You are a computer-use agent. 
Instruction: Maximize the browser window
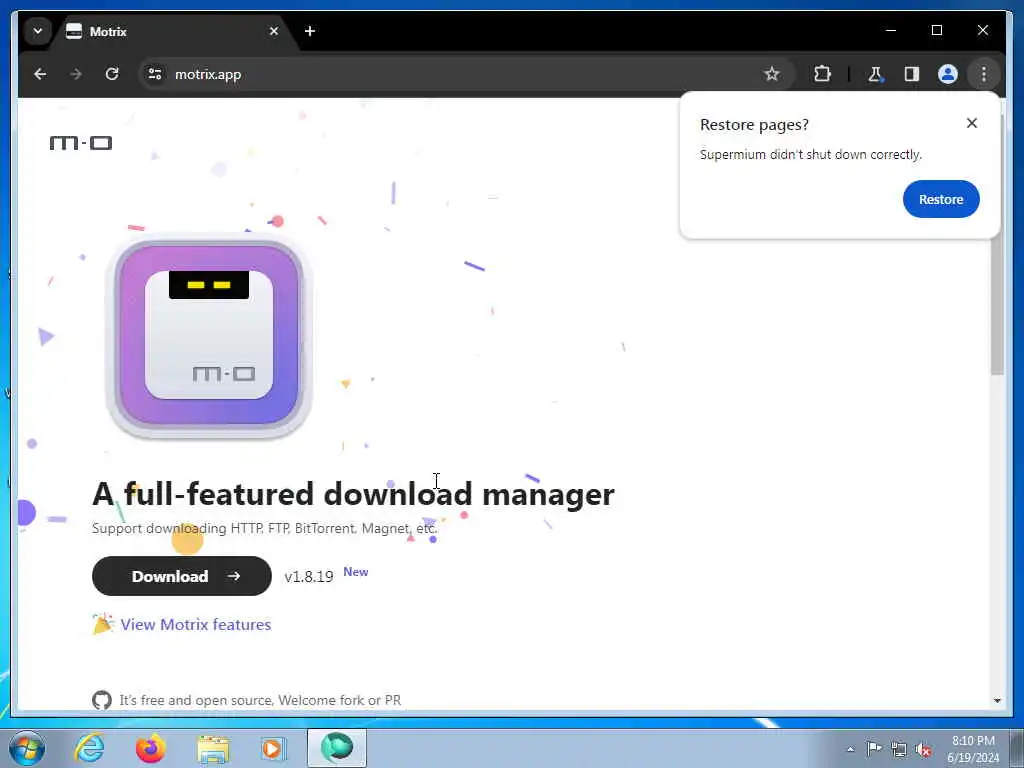click(x=936, y=31)
